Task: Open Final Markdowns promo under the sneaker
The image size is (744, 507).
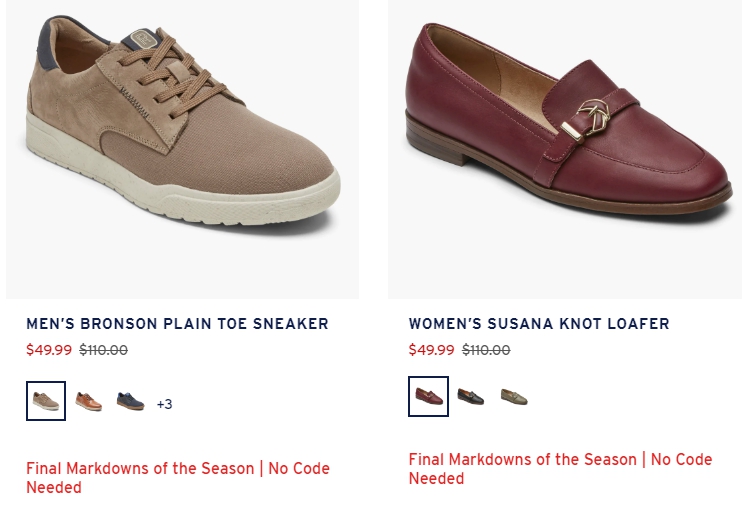Action: 178,478
